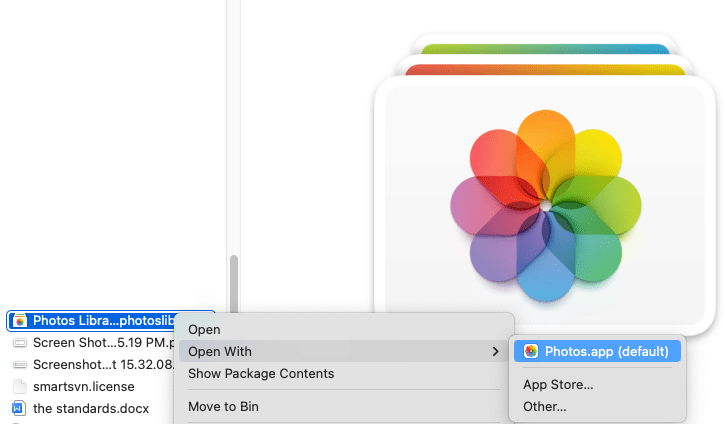
Task: Select the the standards.docx file name
Action: click(91, 408)
